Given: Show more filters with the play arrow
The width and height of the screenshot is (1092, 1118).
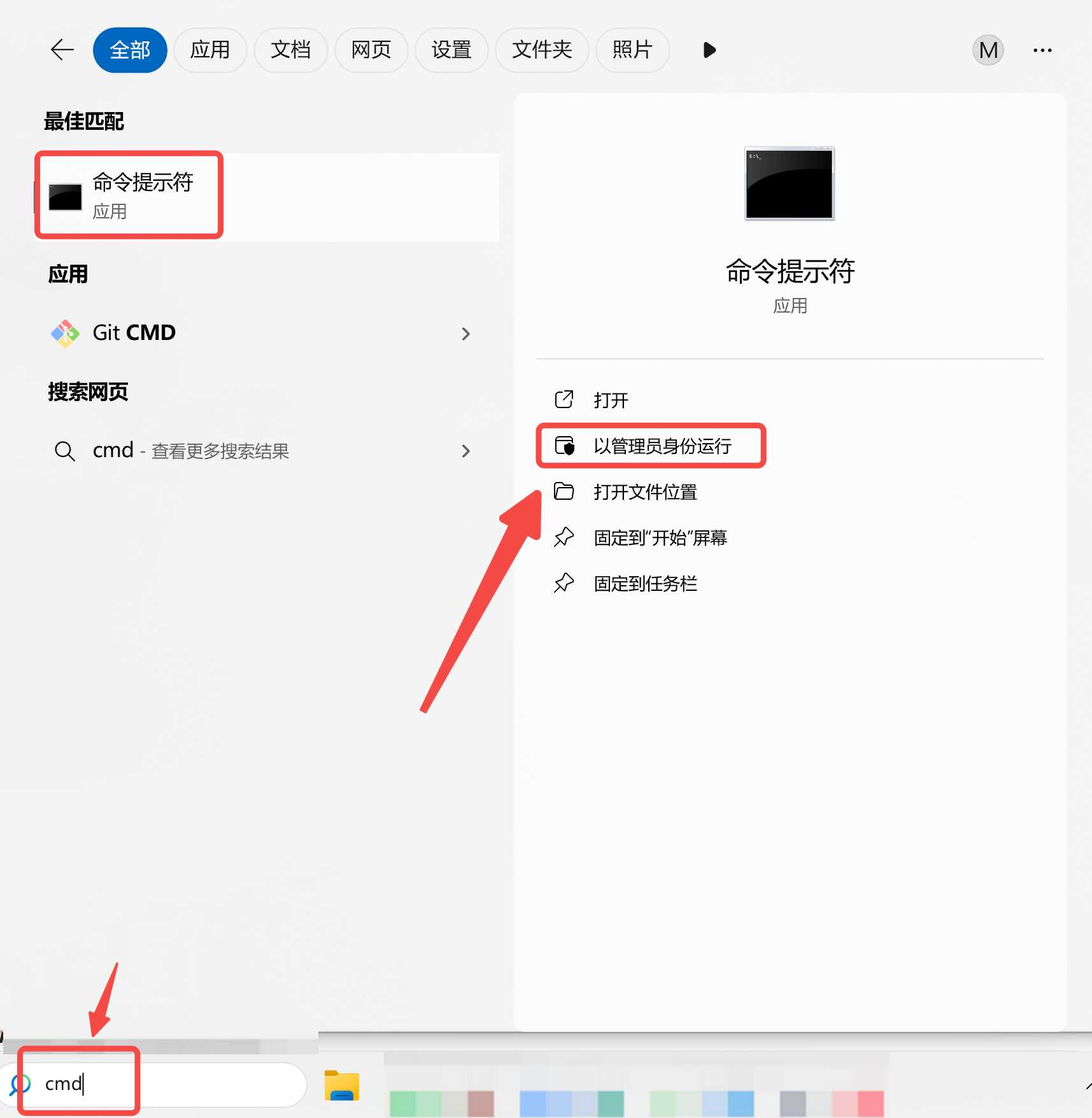Looking at the screenshot, I should [709, 50].
